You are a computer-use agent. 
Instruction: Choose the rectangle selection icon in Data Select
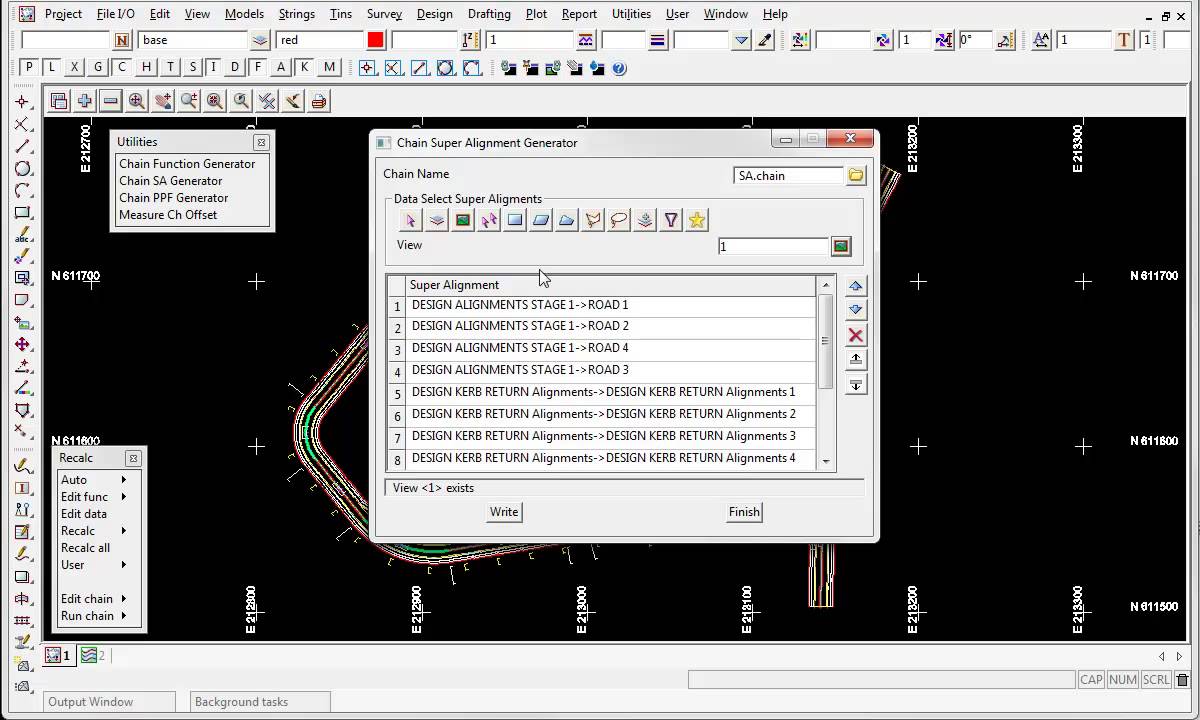515,220
